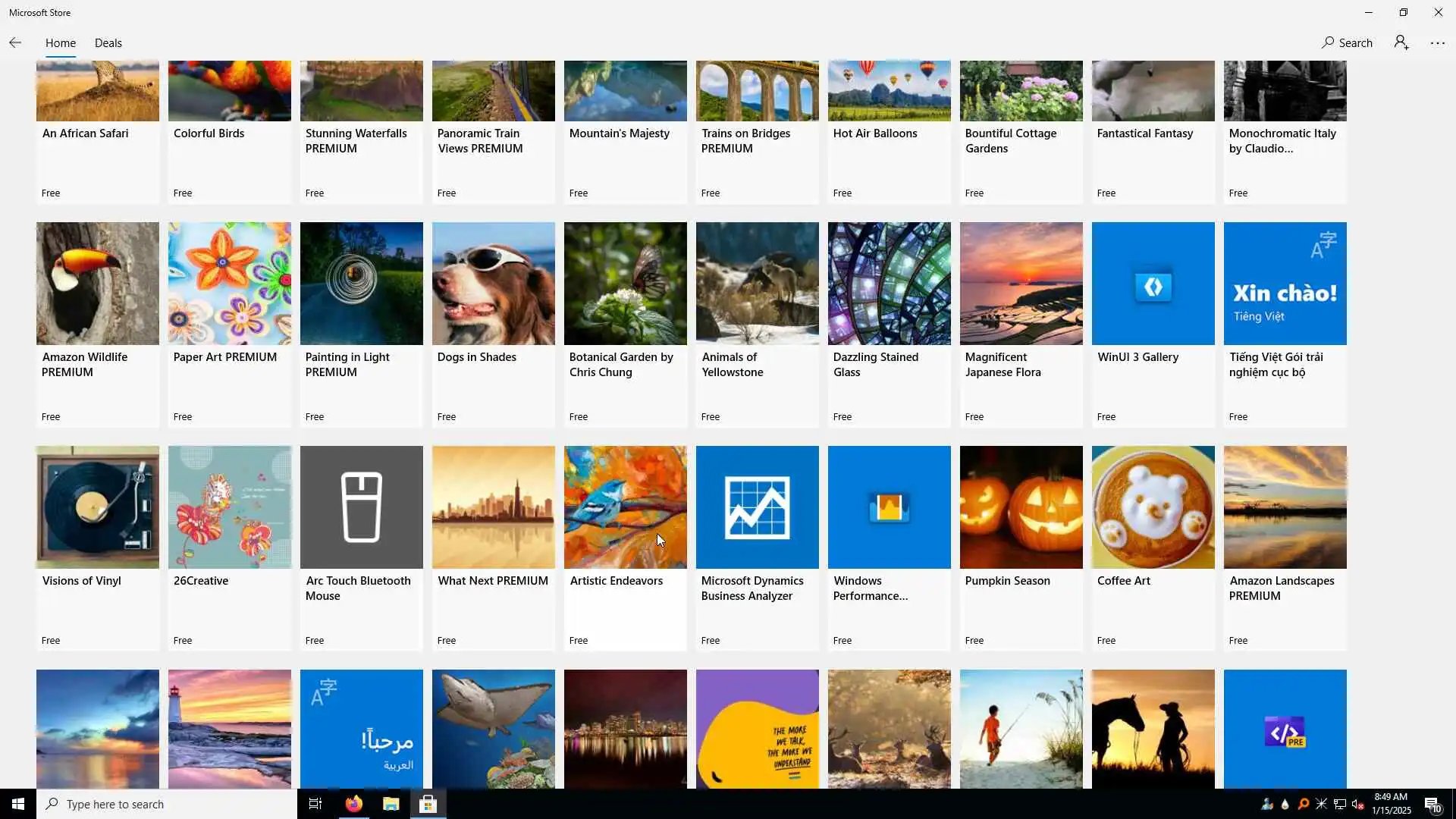This screenshot has width=1456, height=819.
Task: Open the three-dot See more menu
Action: (x=1437, y=43)
